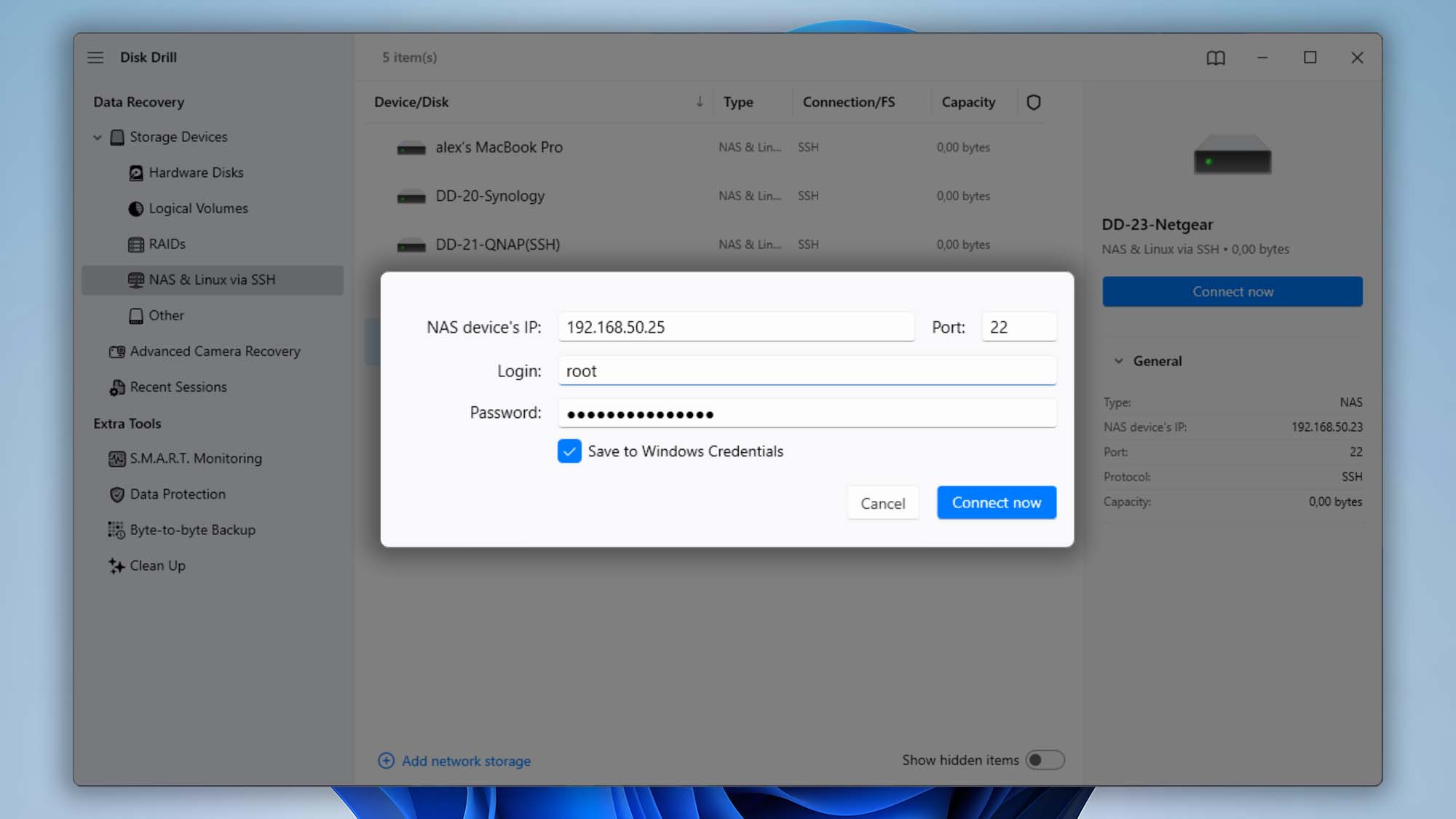The height and width of the screenshot is (819, 1456).
Task: Click the Other device icon
Action: tap(135, 316)
